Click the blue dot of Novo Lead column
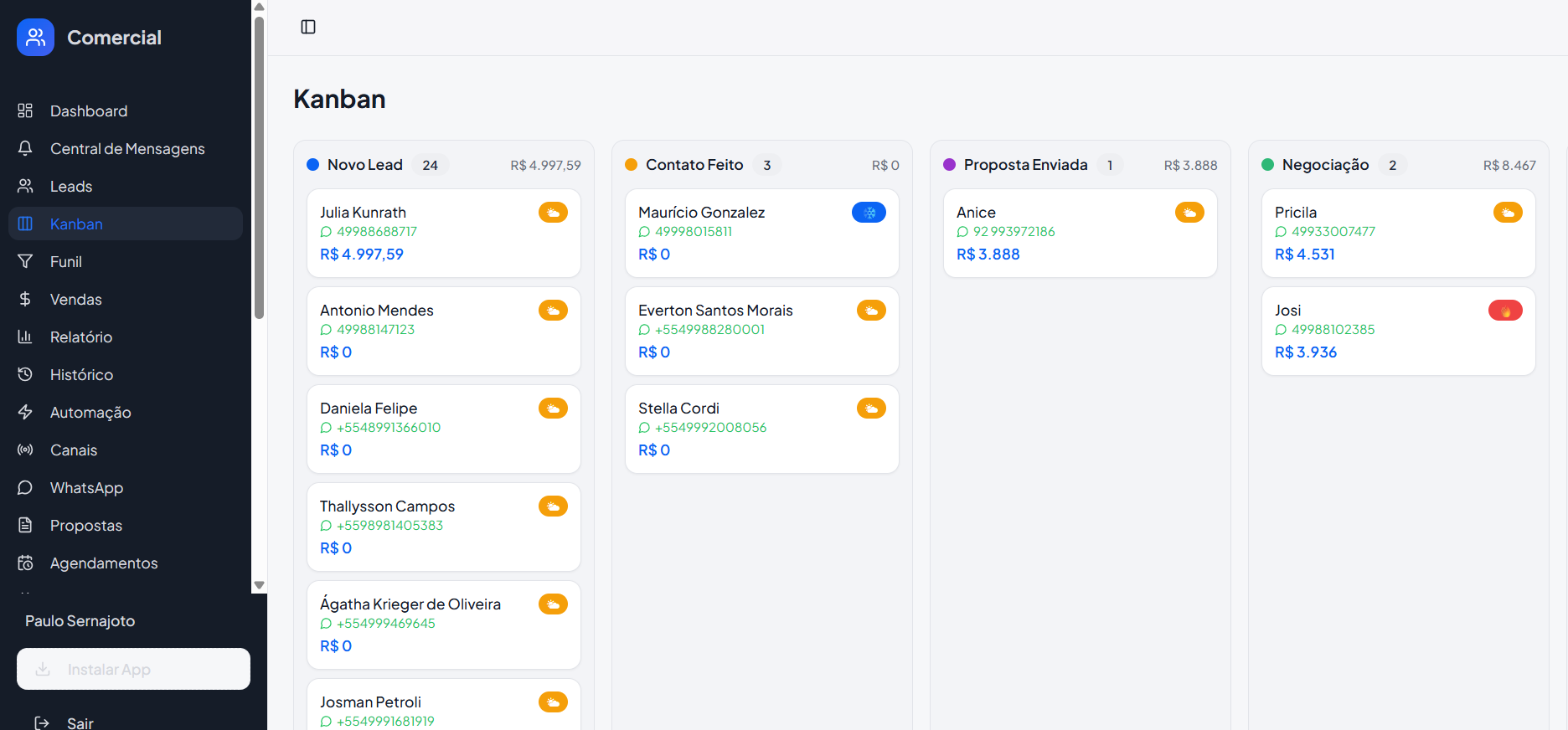The width and height of the screenshot is (1568, 730). 313,165
